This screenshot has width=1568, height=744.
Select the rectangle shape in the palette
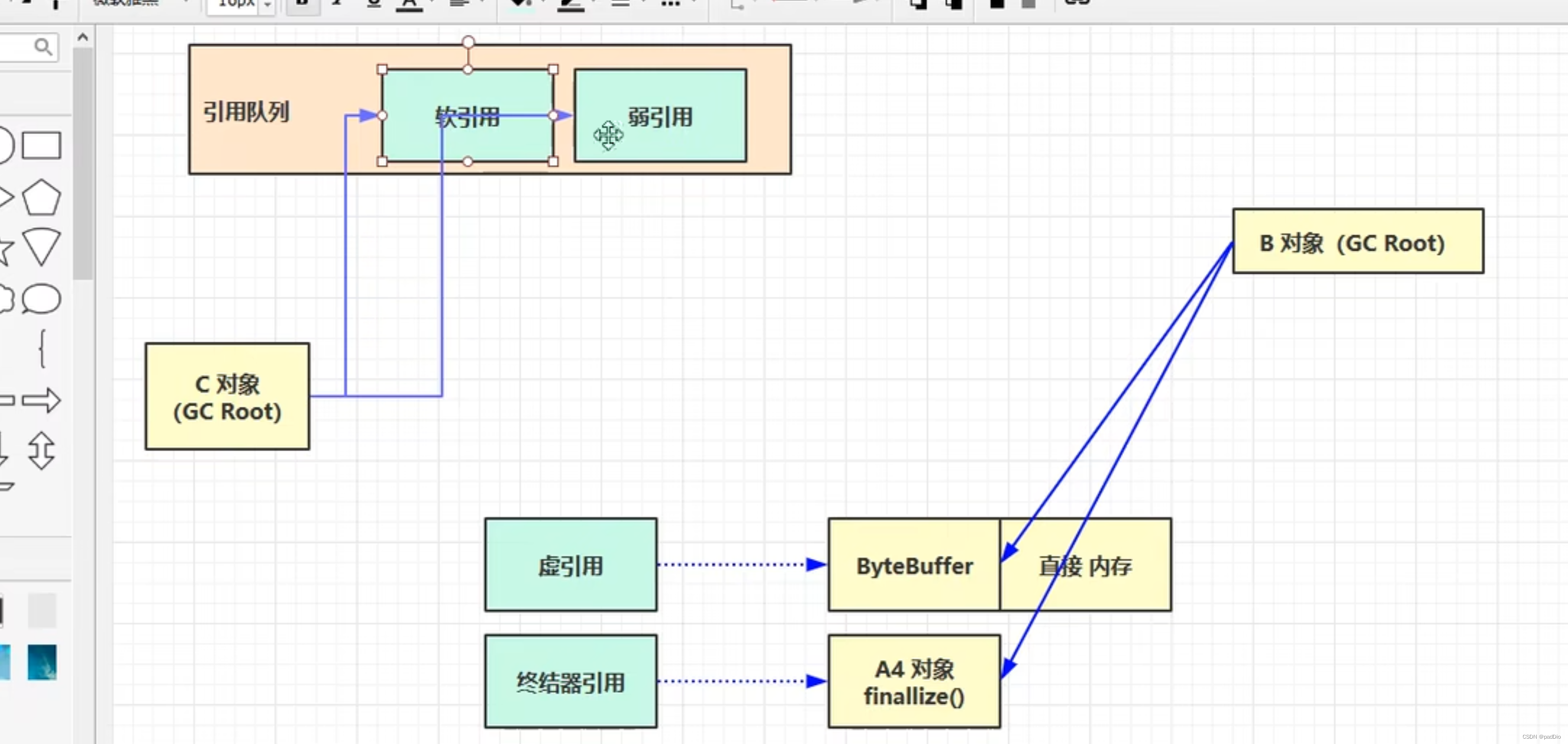(x=42, y=146)
